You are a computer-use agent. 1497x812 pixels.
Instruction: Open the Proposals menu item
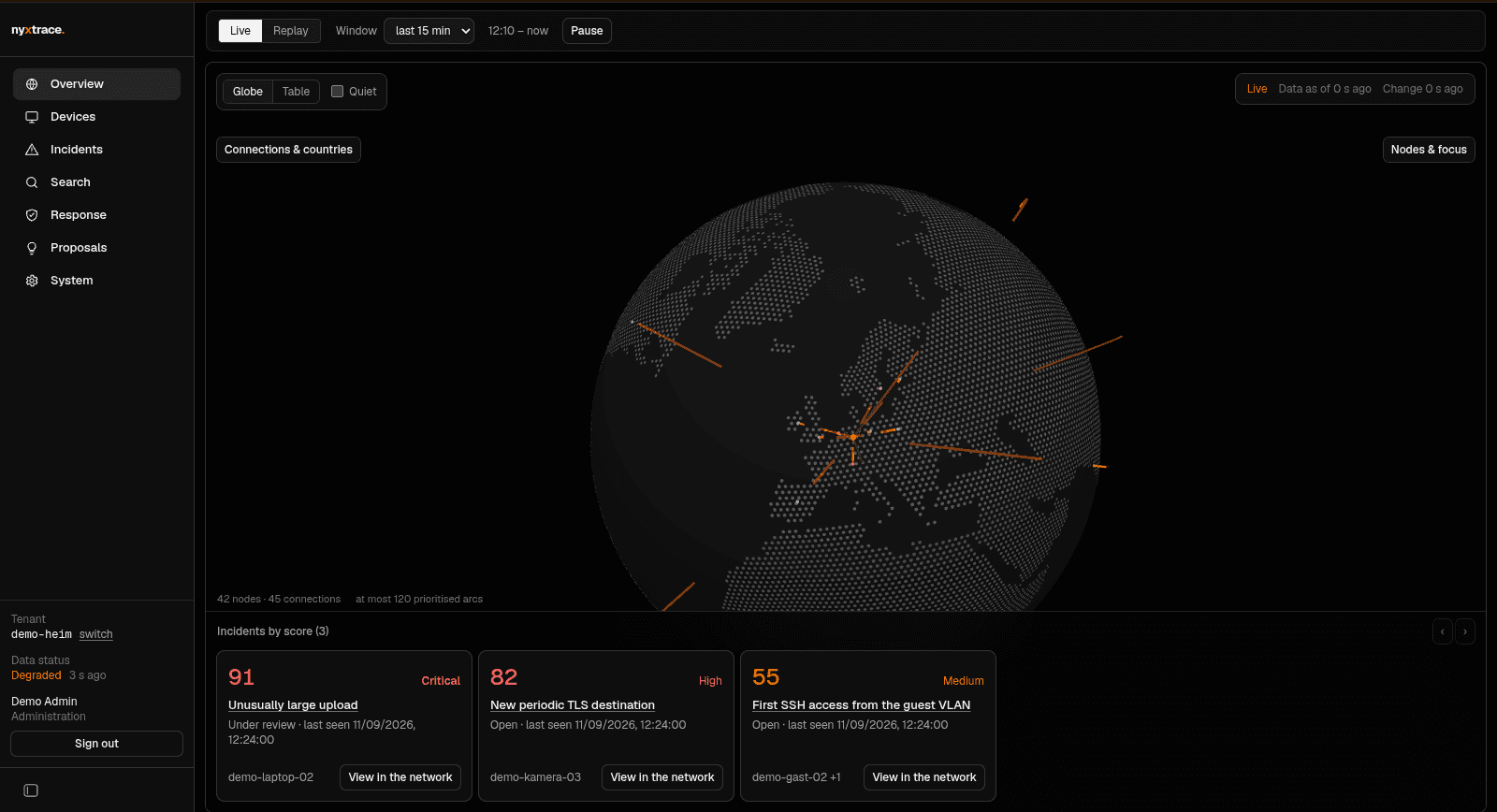pos(96,248)
